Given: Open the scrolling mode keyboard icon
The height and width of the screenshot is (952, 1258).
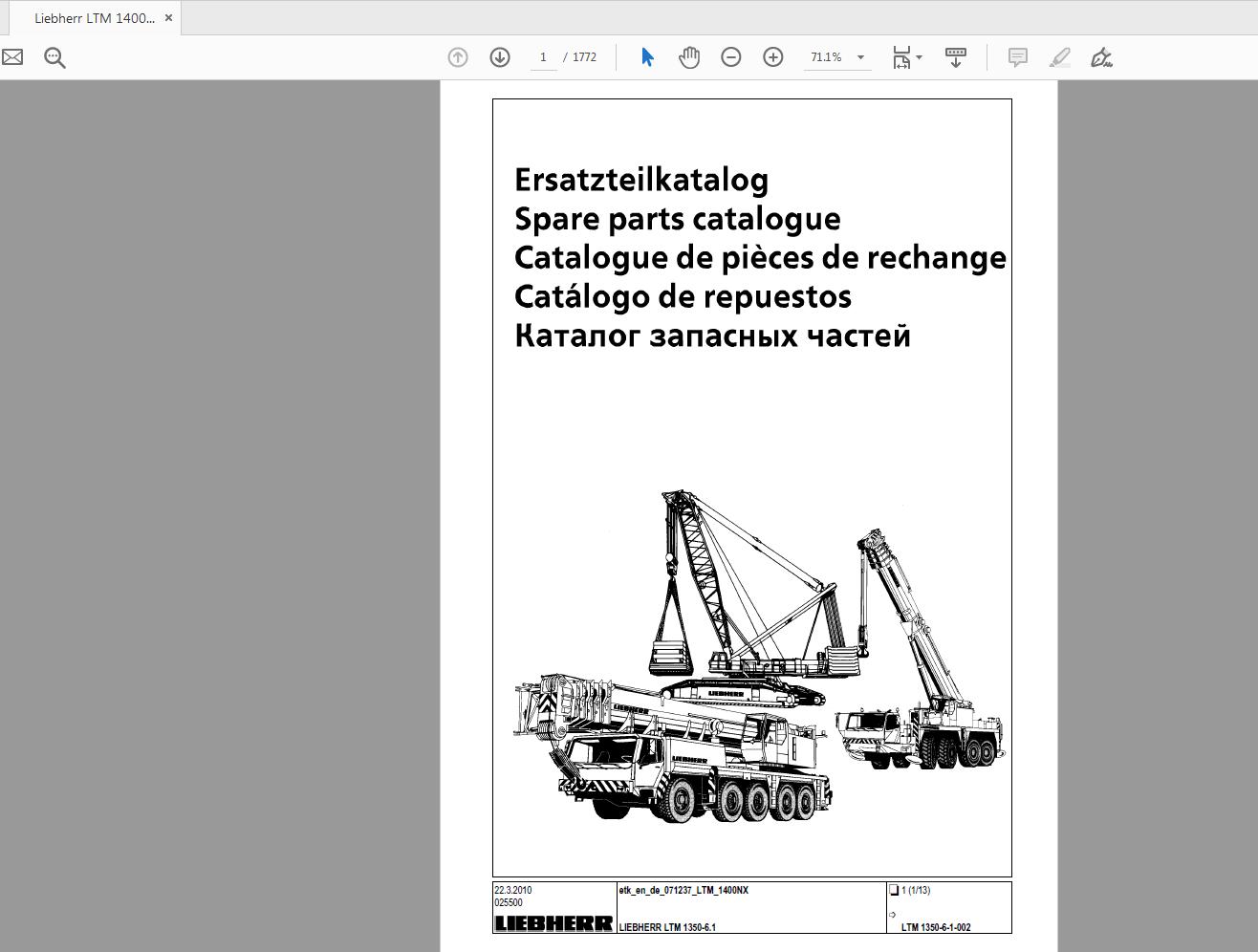Looking at the screenshot, I should (955, 57).
